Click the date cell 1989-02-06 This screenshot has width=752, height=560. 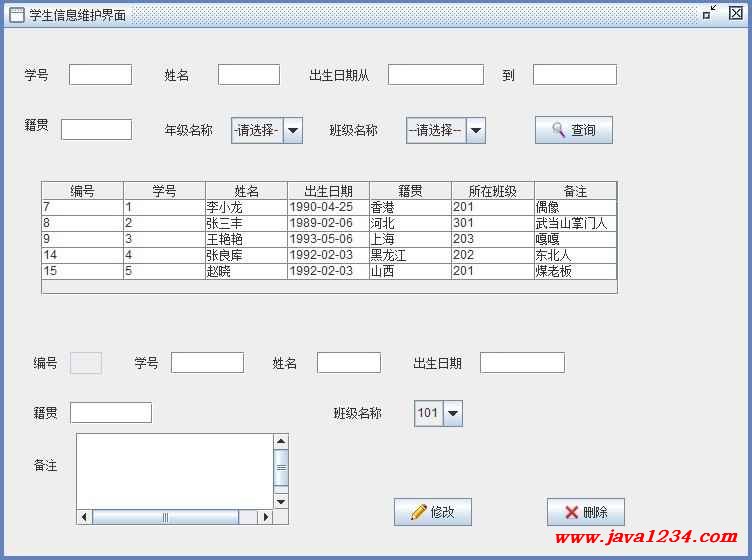pyautogui.click(x=329, y=223)
